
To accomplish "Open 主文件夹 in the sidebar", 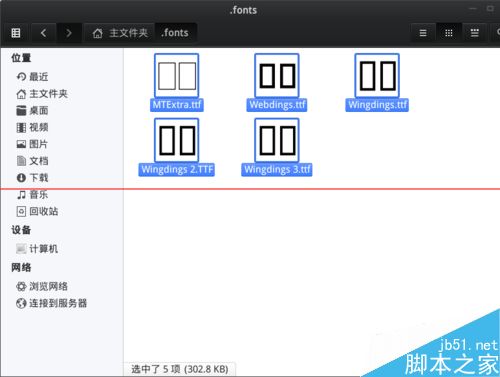I will pyautogui.click(x=42, y=94).
